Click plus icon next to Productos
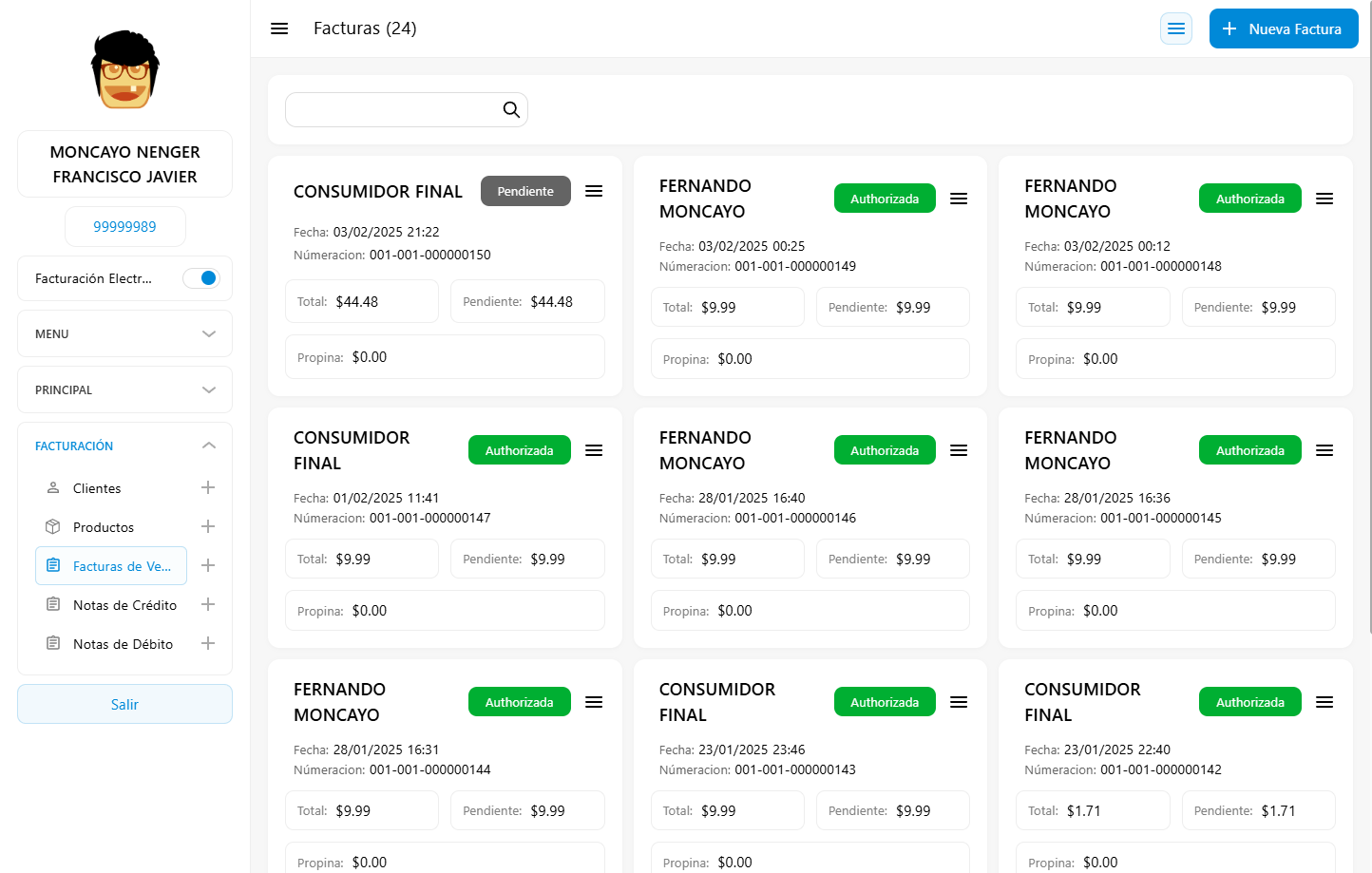The height and width of the screenshot is (873, 1372). [208, 526]
